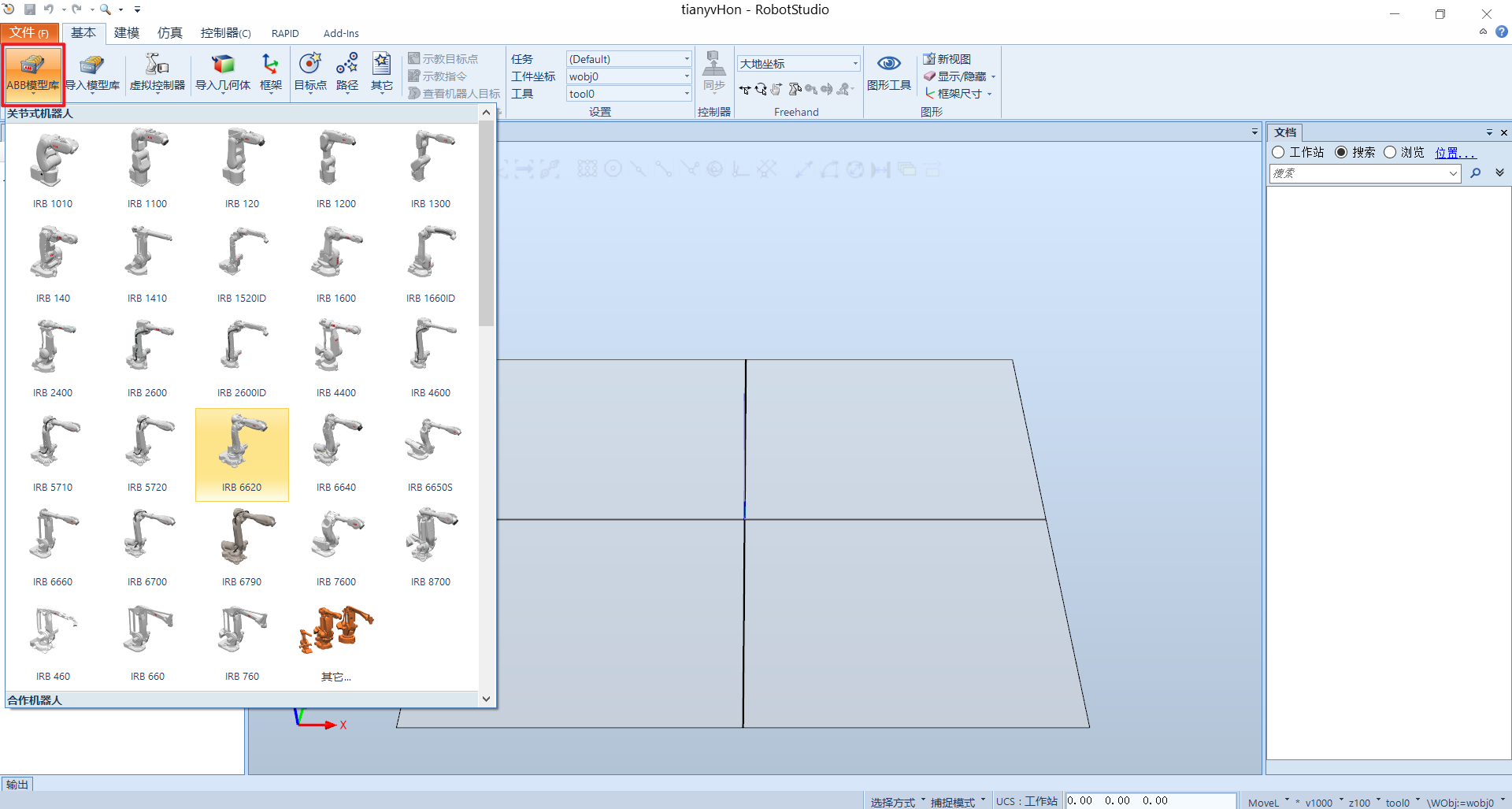
Task: Select the 搜索 radio button
Action: pos(1341,152)
